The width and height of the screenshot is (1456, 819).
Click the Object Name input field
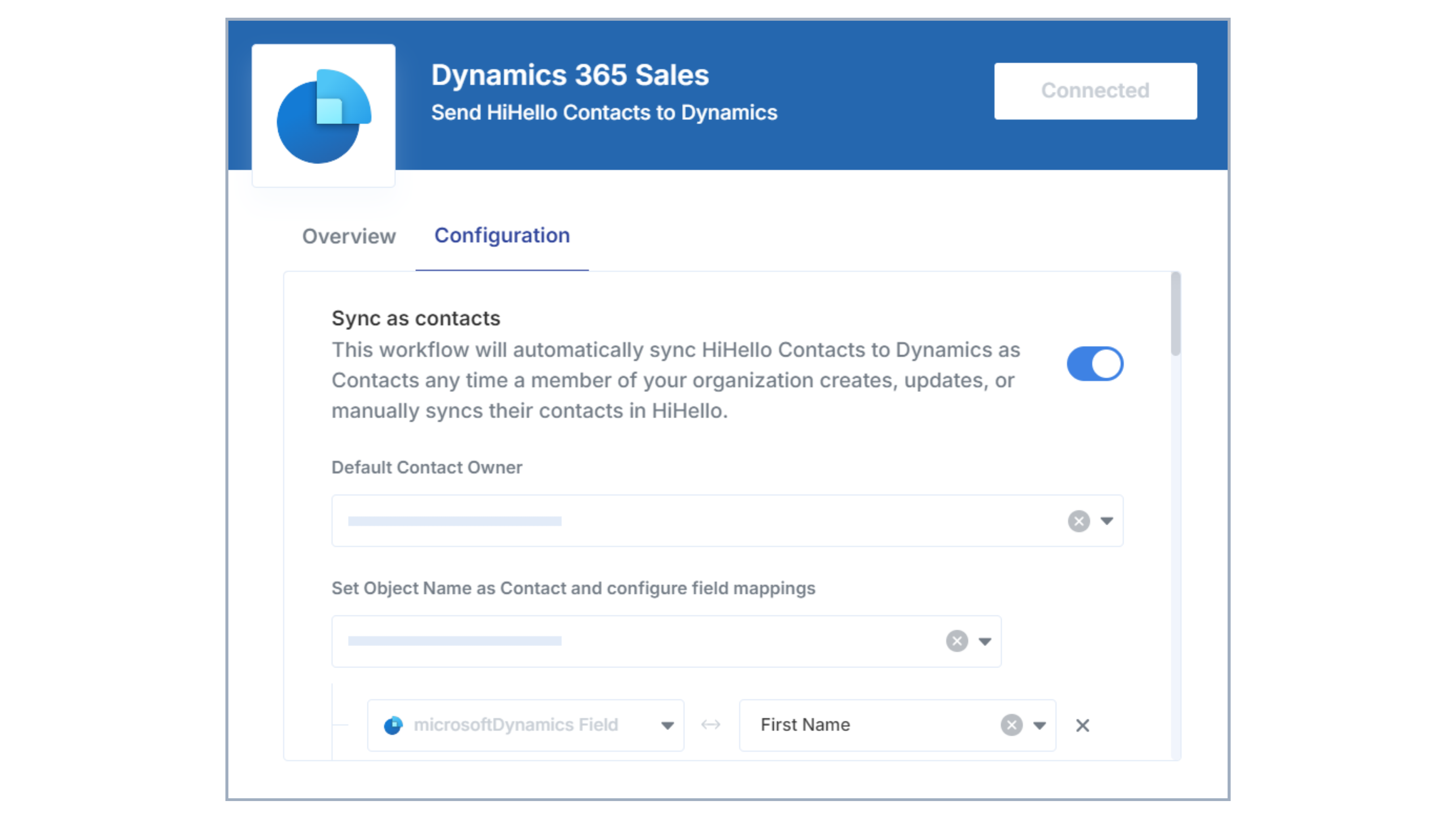click(666, 641)
